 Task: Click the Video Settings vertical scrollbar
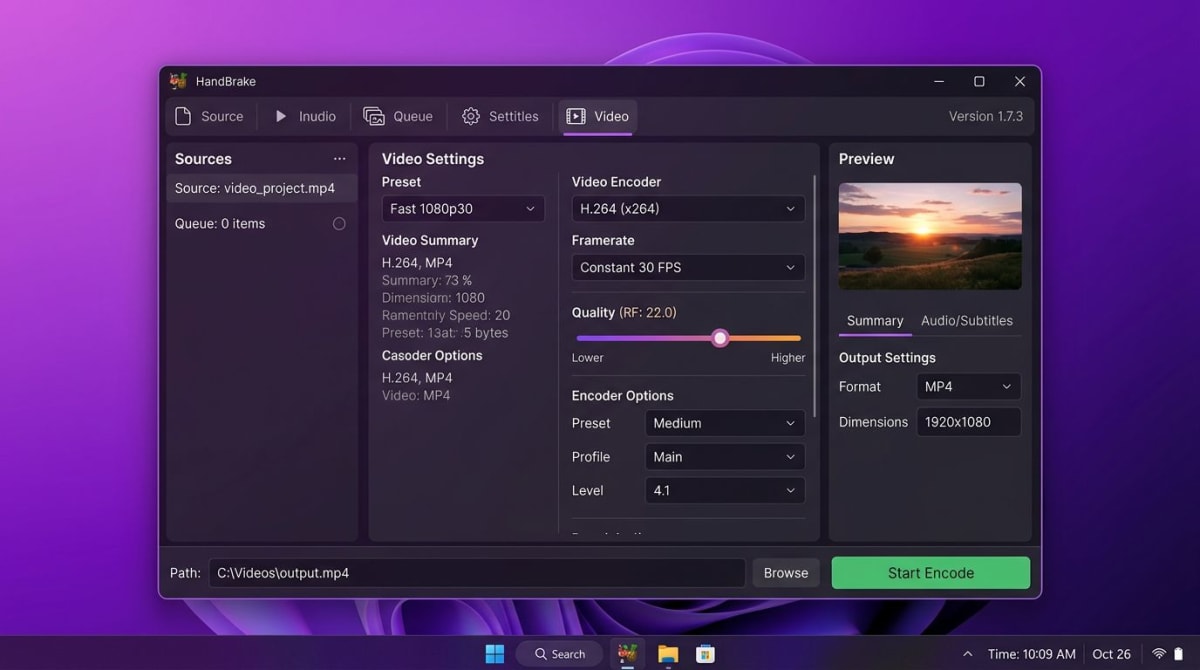pyautogui.click(x=816, y=297)
